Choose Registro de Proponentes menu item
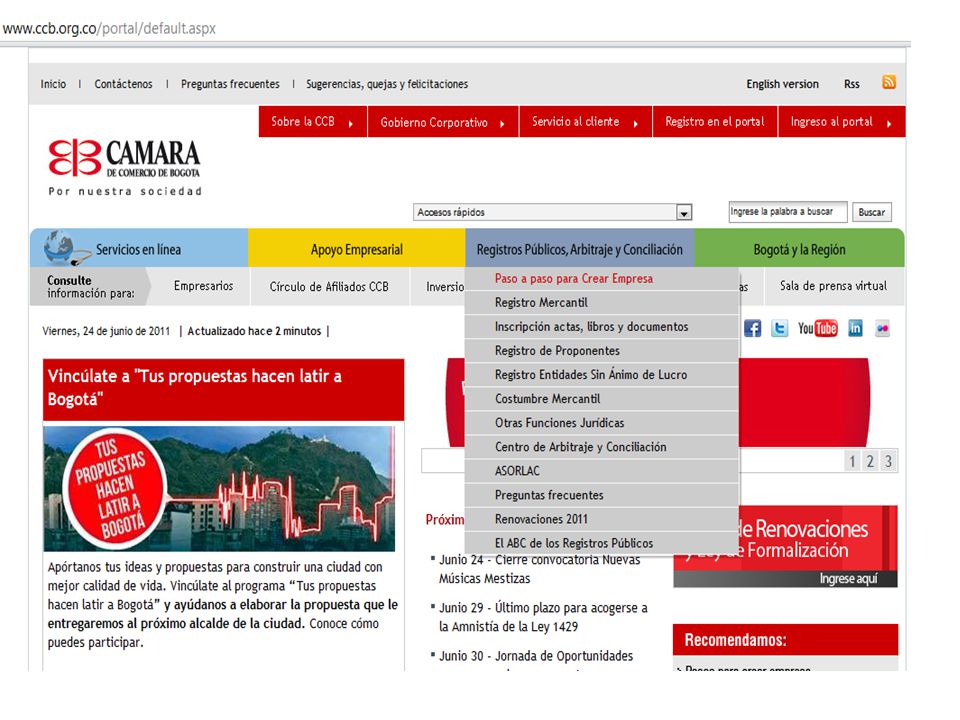Image resolution: width=960 pixels, height=720 pixels. [602, 351]
